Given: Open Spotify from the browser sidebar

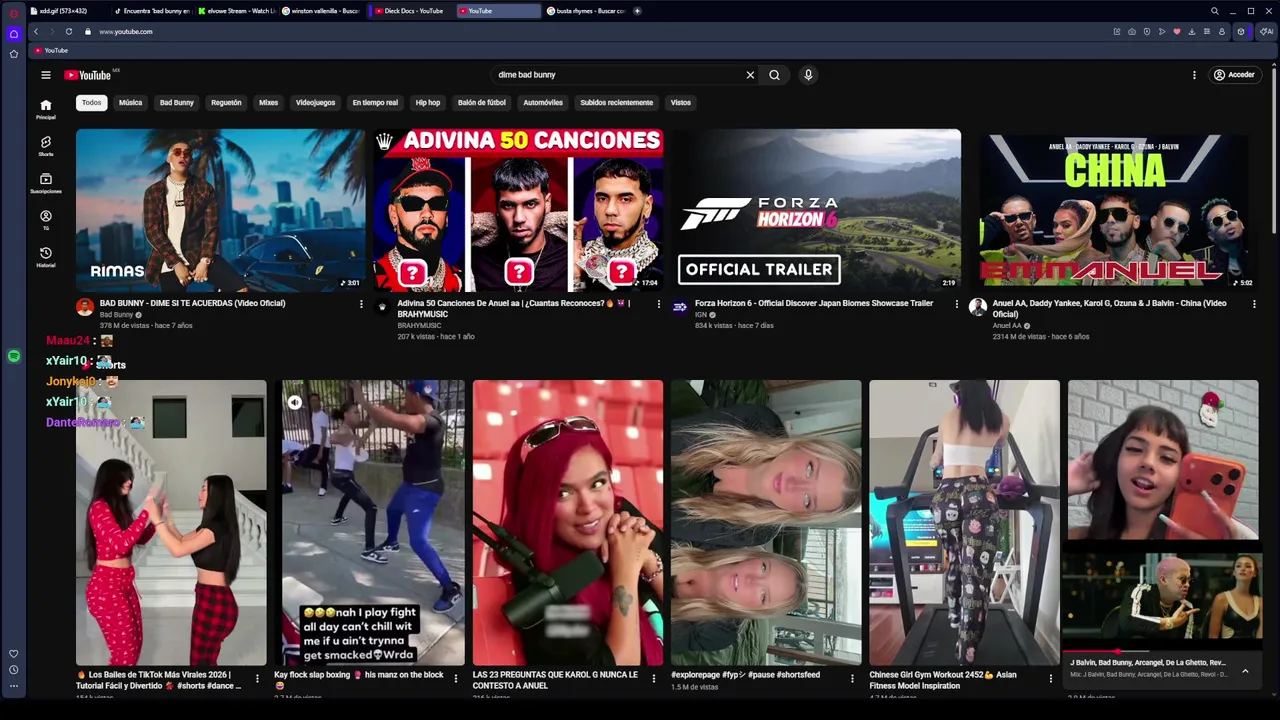Looking at the screenshot, I should point(13,356).
